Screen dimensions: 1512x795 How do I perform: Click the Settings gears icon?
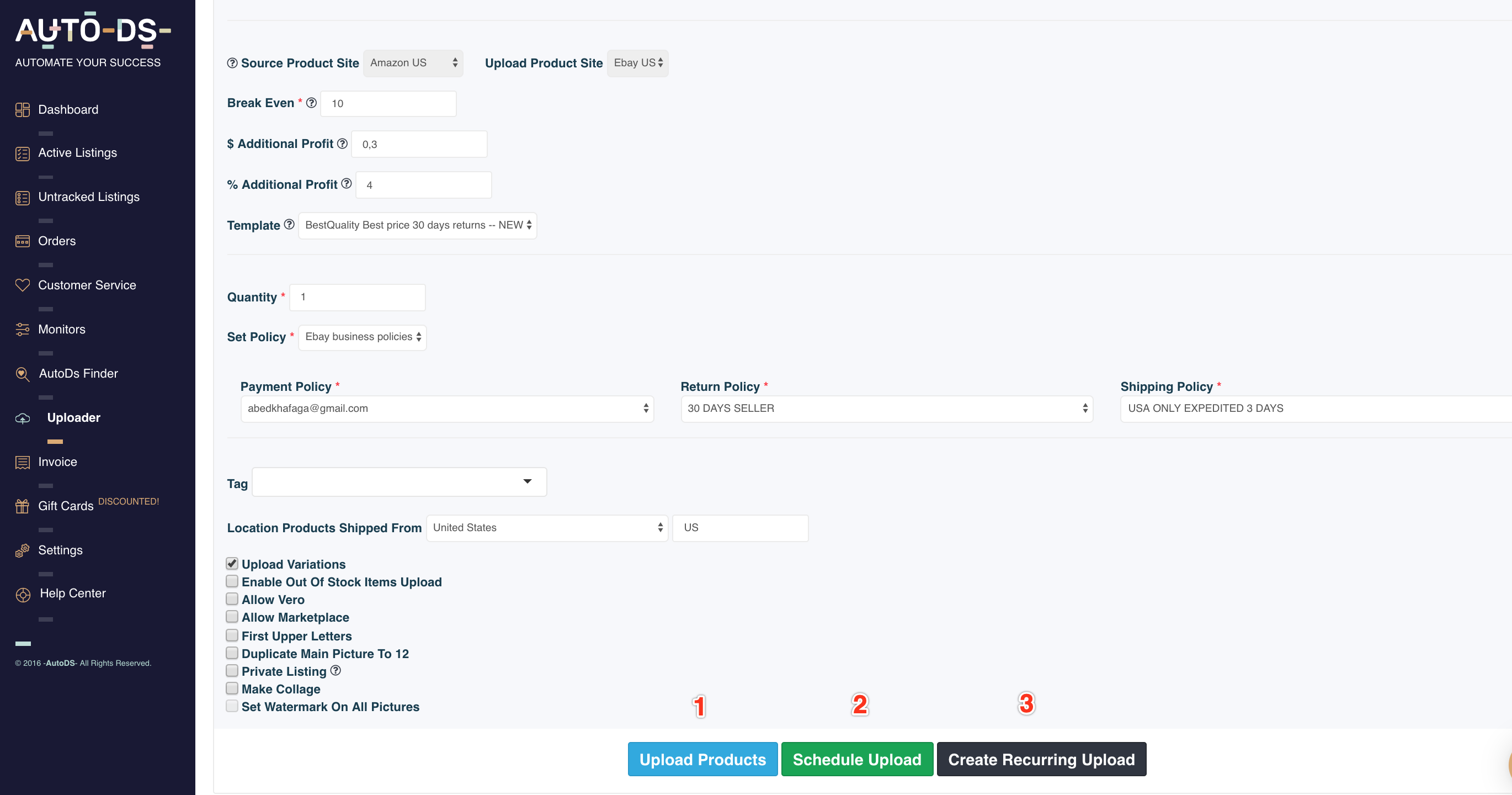coord(22,550)
